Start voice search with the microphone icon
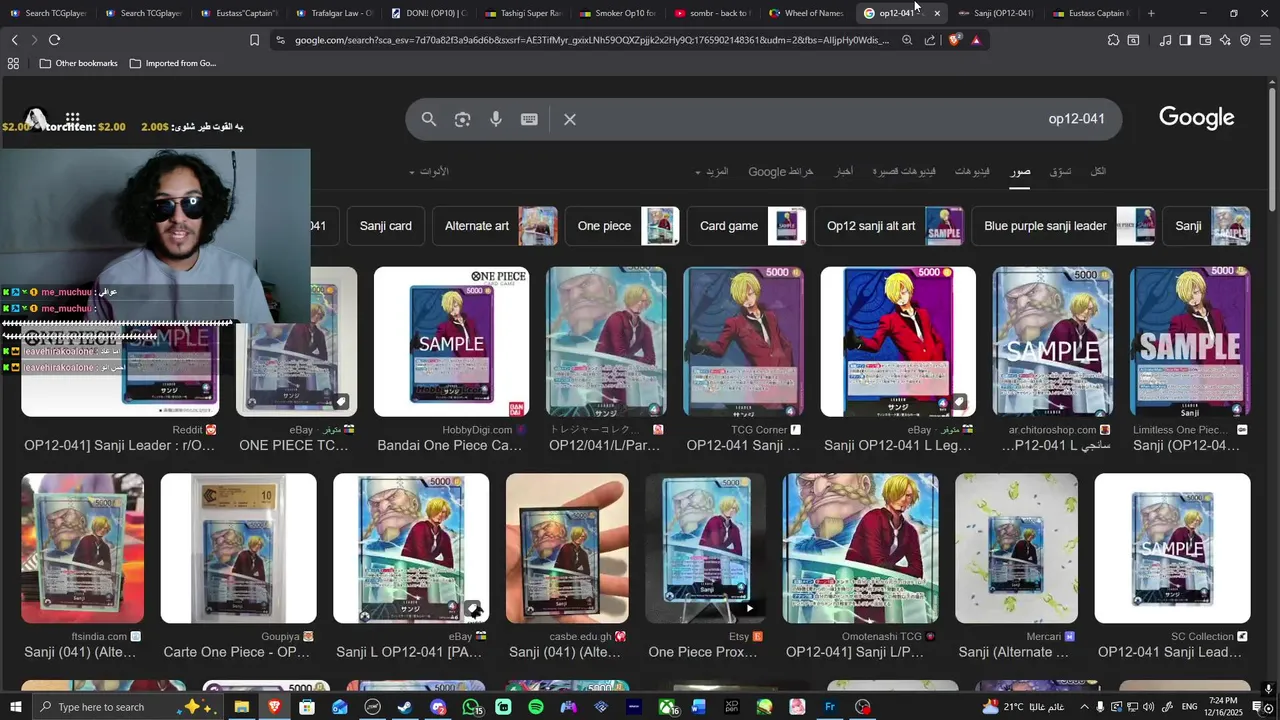This screenshot has height=720, width=1280. [495, 119]
